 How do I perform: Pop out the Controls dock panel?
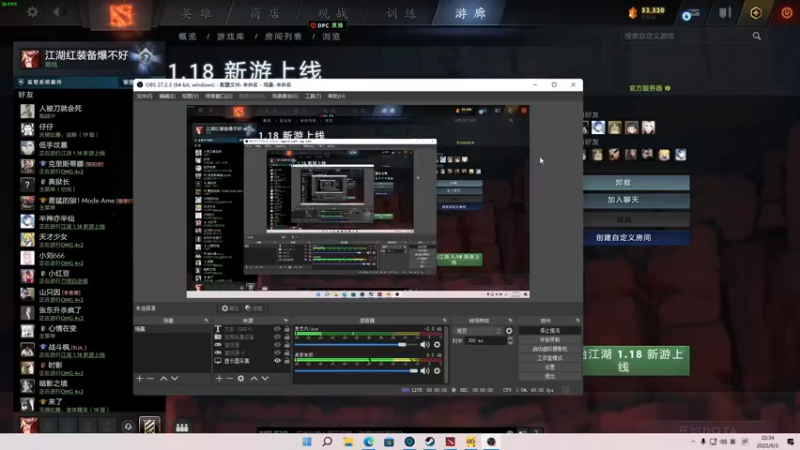(x=578, y=320)
